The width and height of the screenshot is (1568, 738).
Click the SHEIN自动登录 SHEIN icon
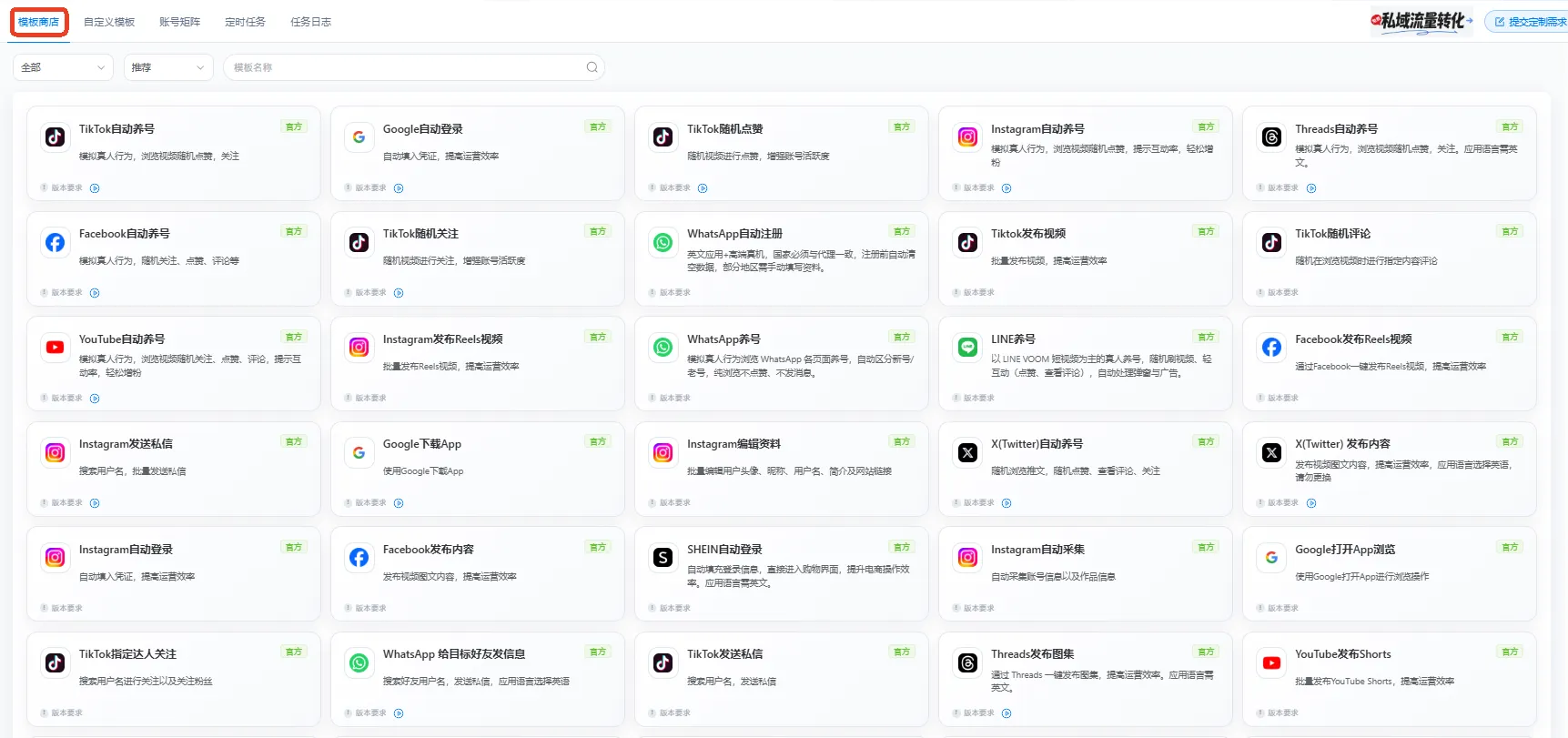(663, 557)
